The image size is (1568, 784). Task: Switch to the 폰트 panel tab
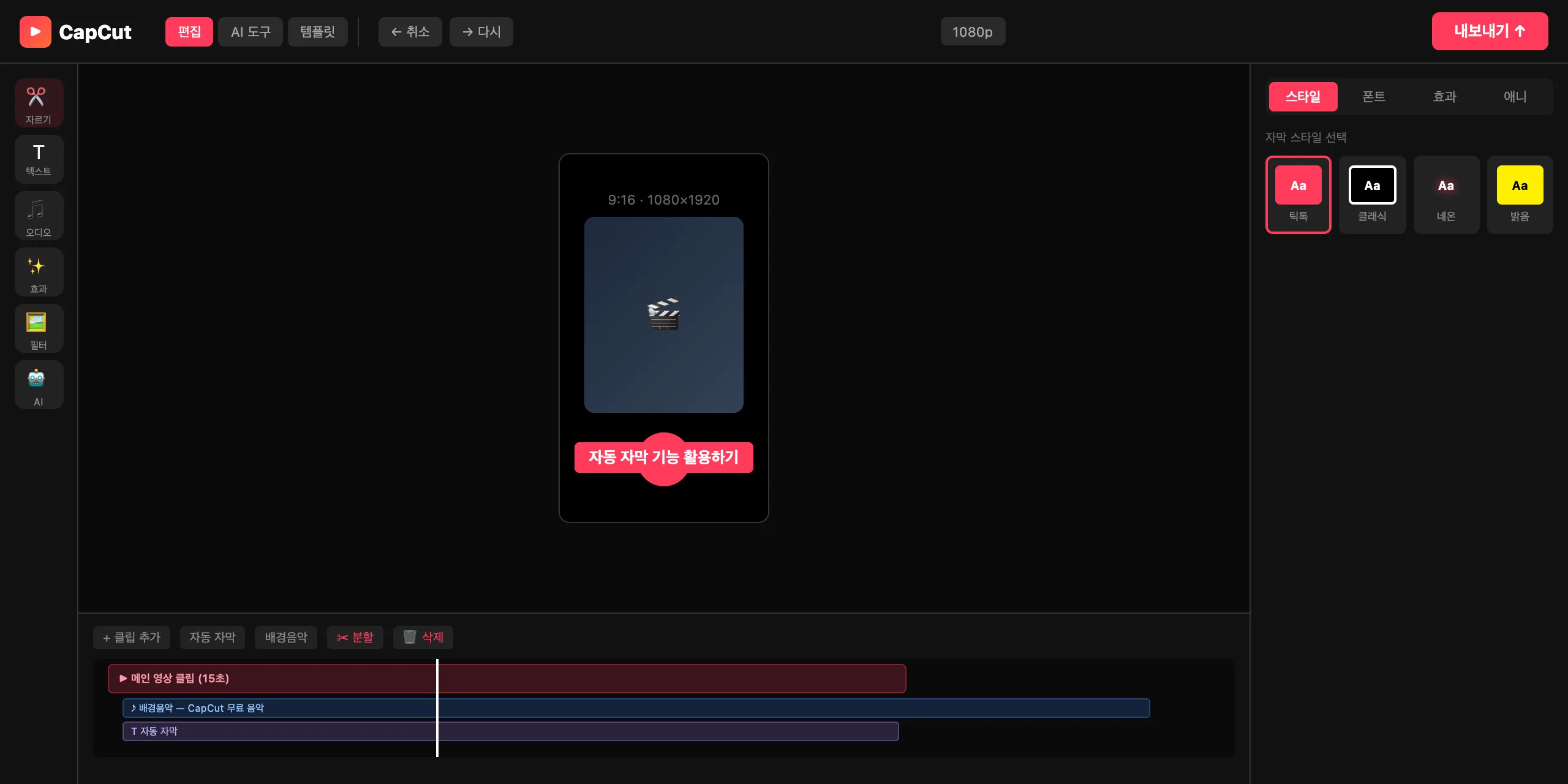coord(1374,97)
